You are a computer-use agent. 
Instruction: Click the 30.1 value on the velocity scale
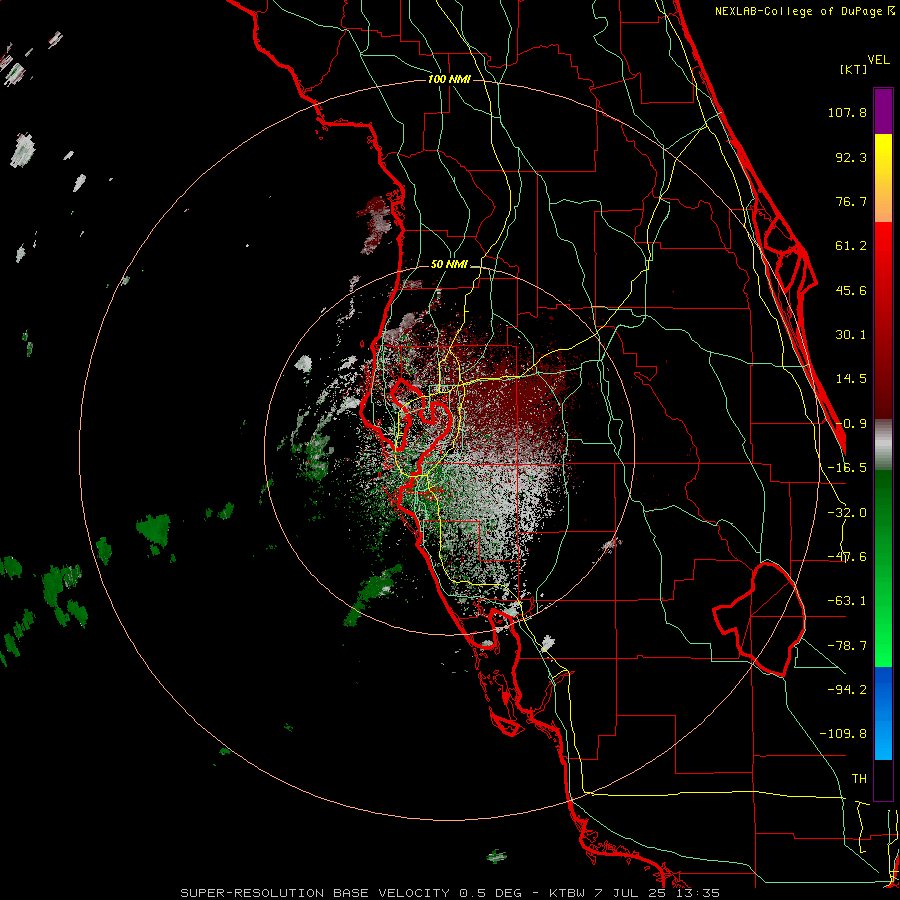point(851,335)
